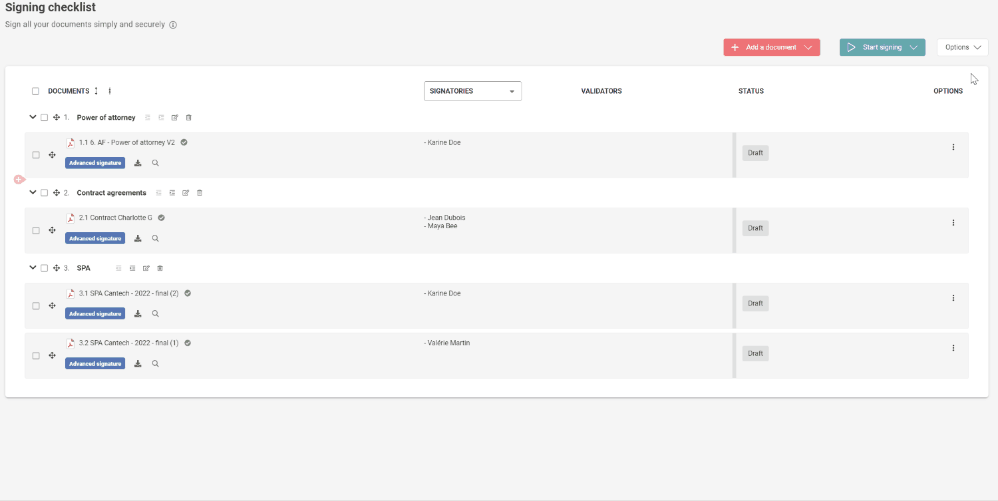Preview the Contract Charlotte G document with magnifier

tap(155, 239)
